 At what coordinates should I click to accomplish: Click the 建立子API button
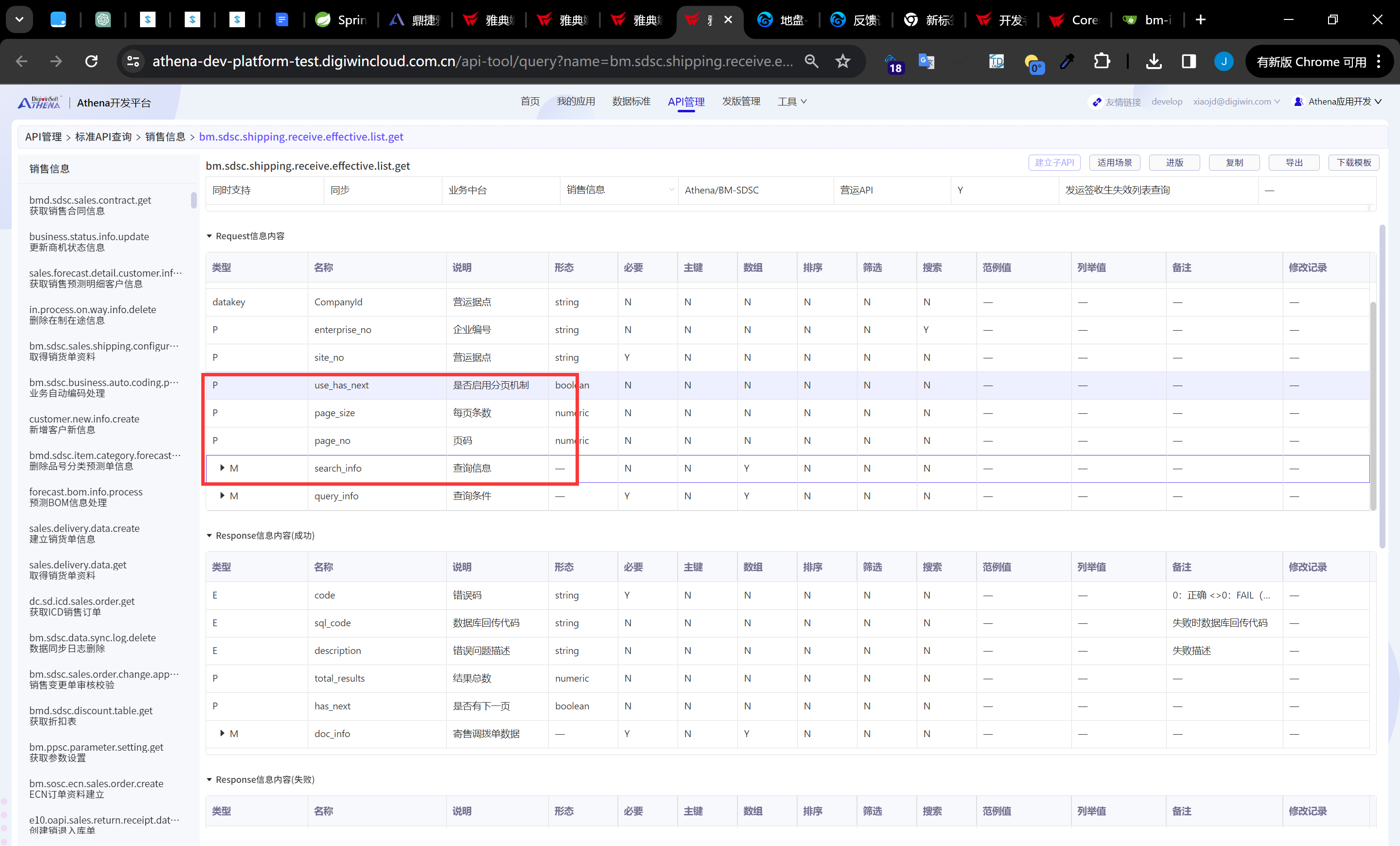coord(1054,162)
